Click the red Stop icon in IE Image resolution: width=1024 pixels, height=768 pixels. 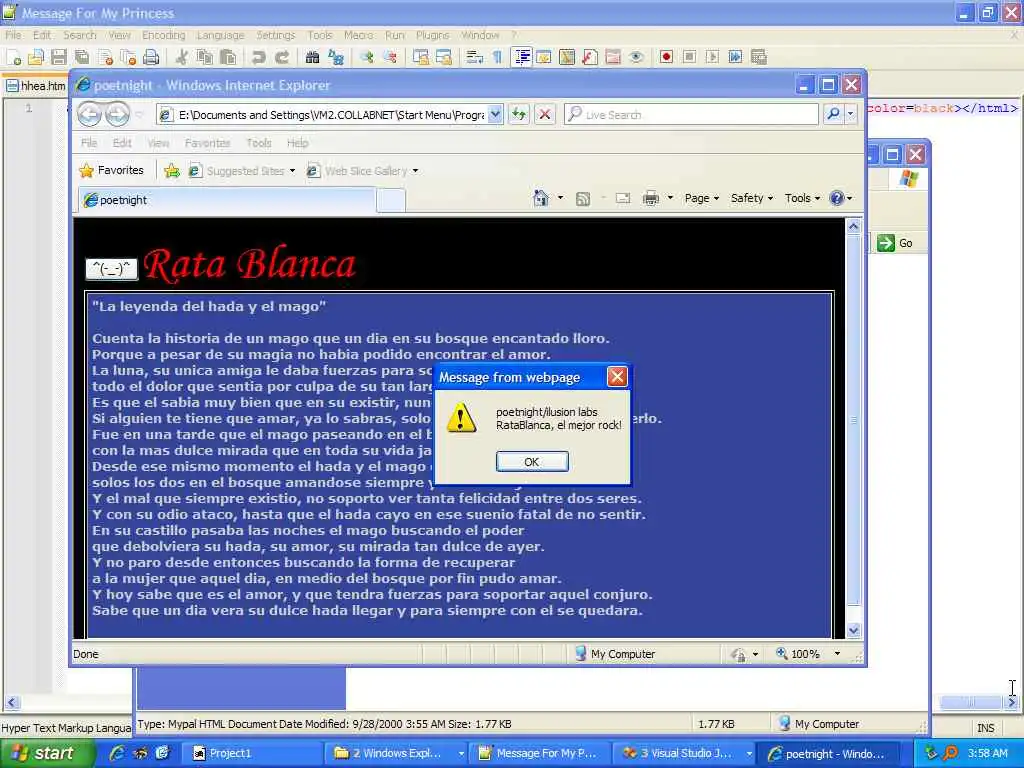[545, 114]
